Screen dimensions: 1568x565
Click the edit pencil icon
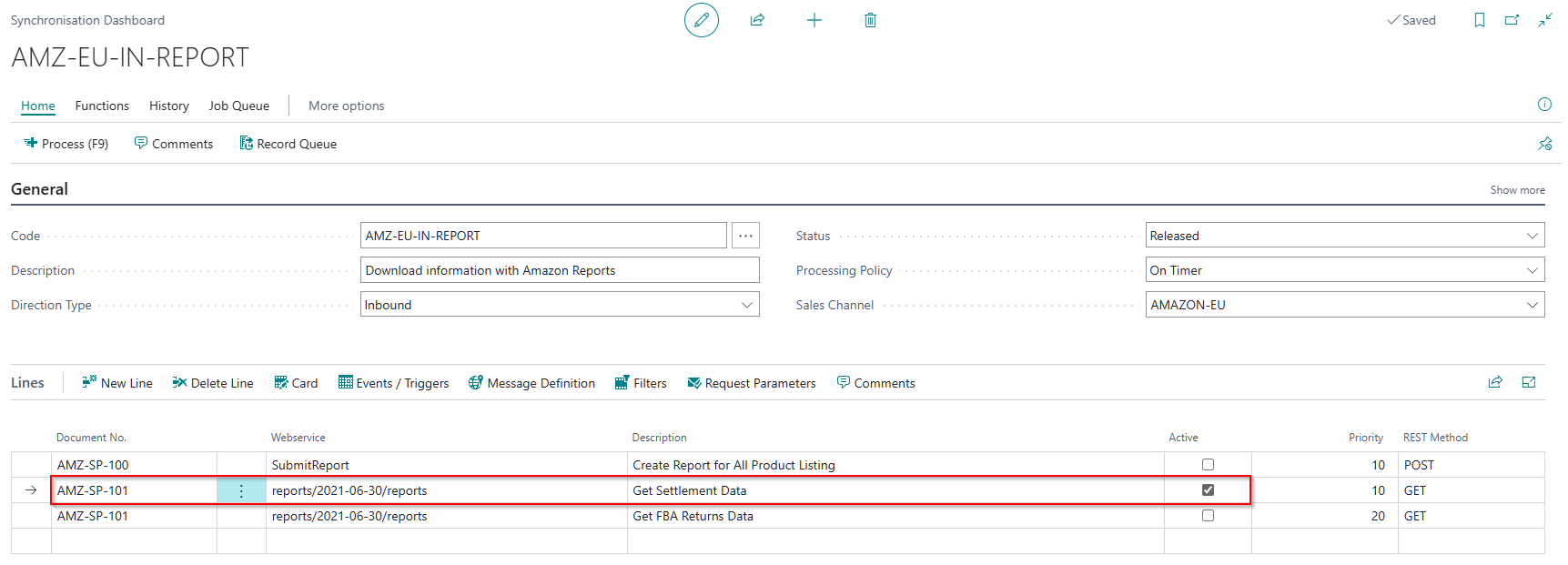click(x=701, y=20)
